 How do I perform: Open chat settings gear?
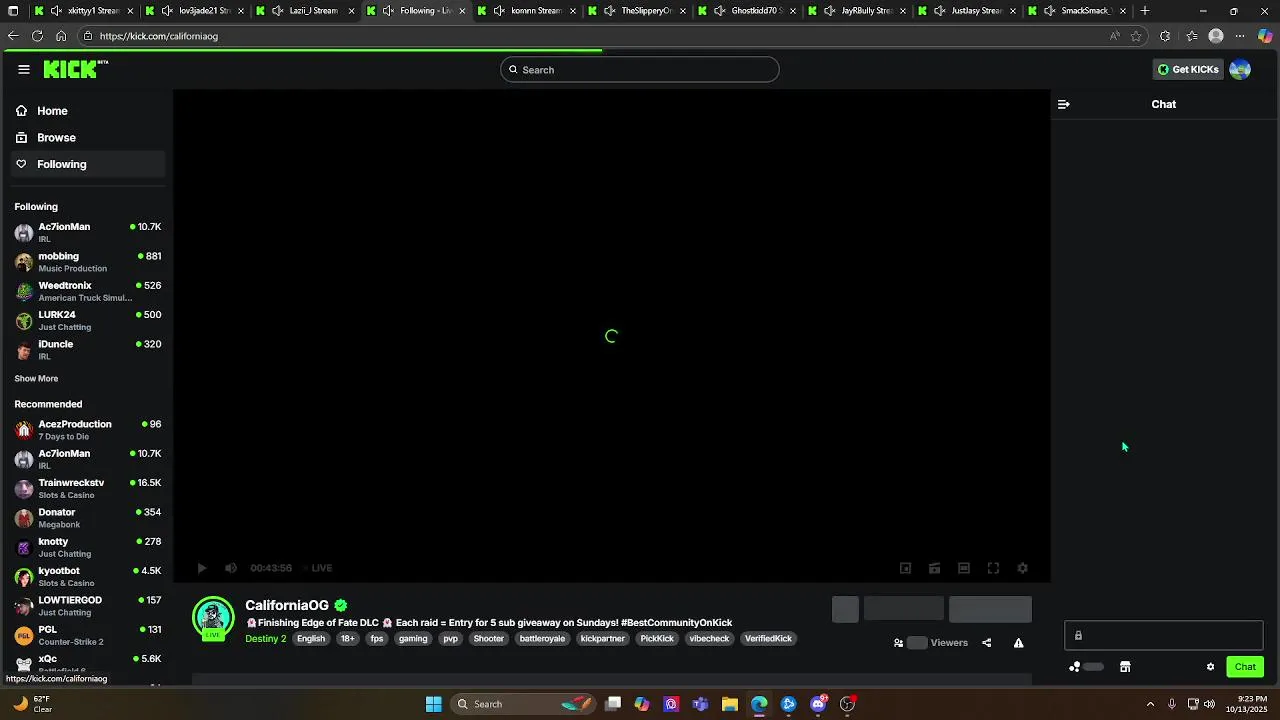[x=1210, y=667]
